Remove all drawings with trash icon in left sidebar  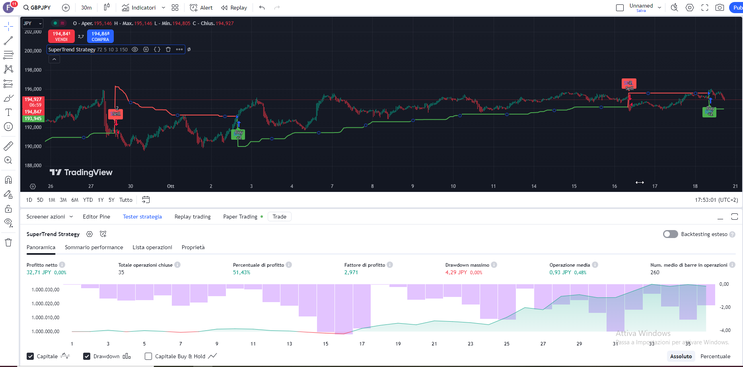click(8, 242)
